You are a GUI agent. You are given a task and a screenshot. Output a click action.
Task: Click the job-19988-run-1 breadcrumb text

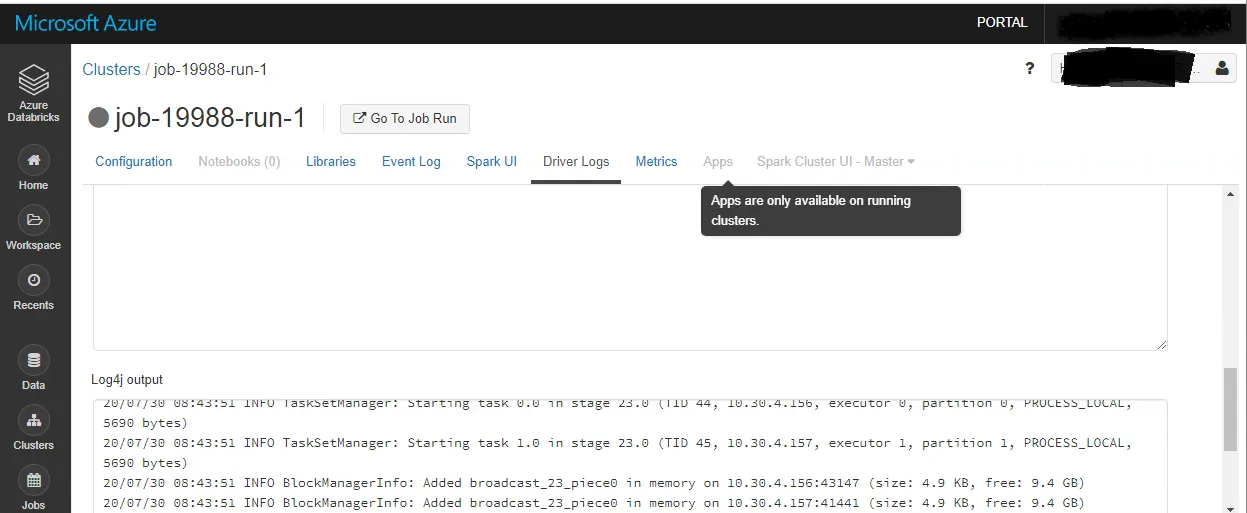(210, 69)
